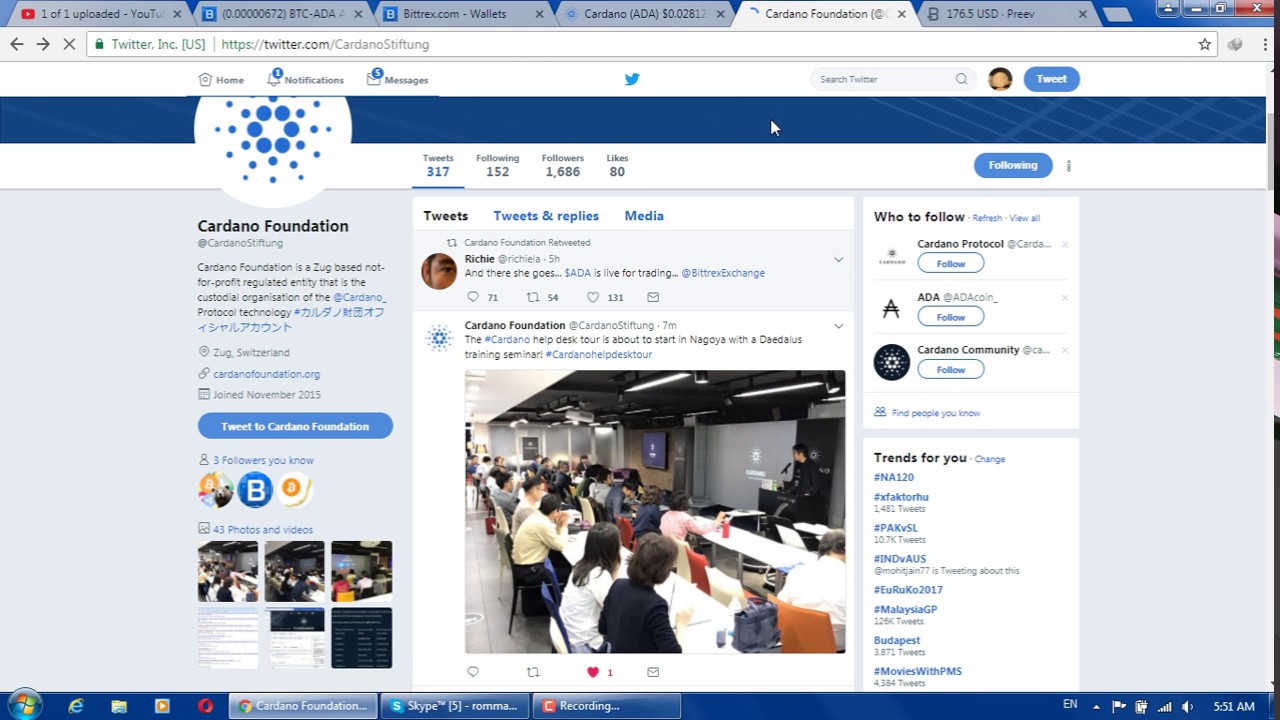This screenshot has width=1280, height=720.
Task: Click Find people you know
Action: pyautogui.click(x=935, y=413)
